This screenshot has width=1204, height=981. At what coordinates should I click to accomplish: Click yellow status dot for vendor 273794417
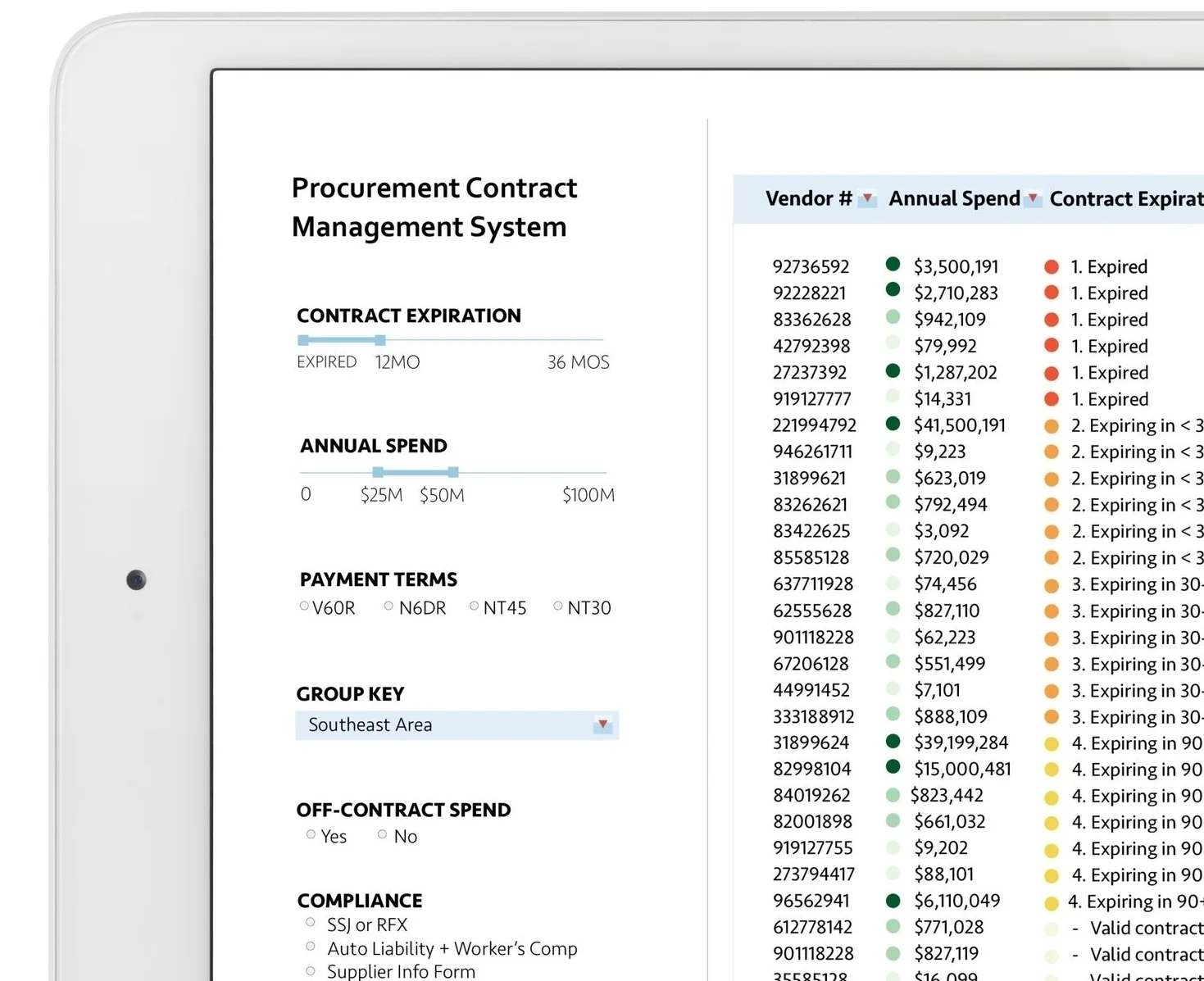click(x=1052, y=876)
